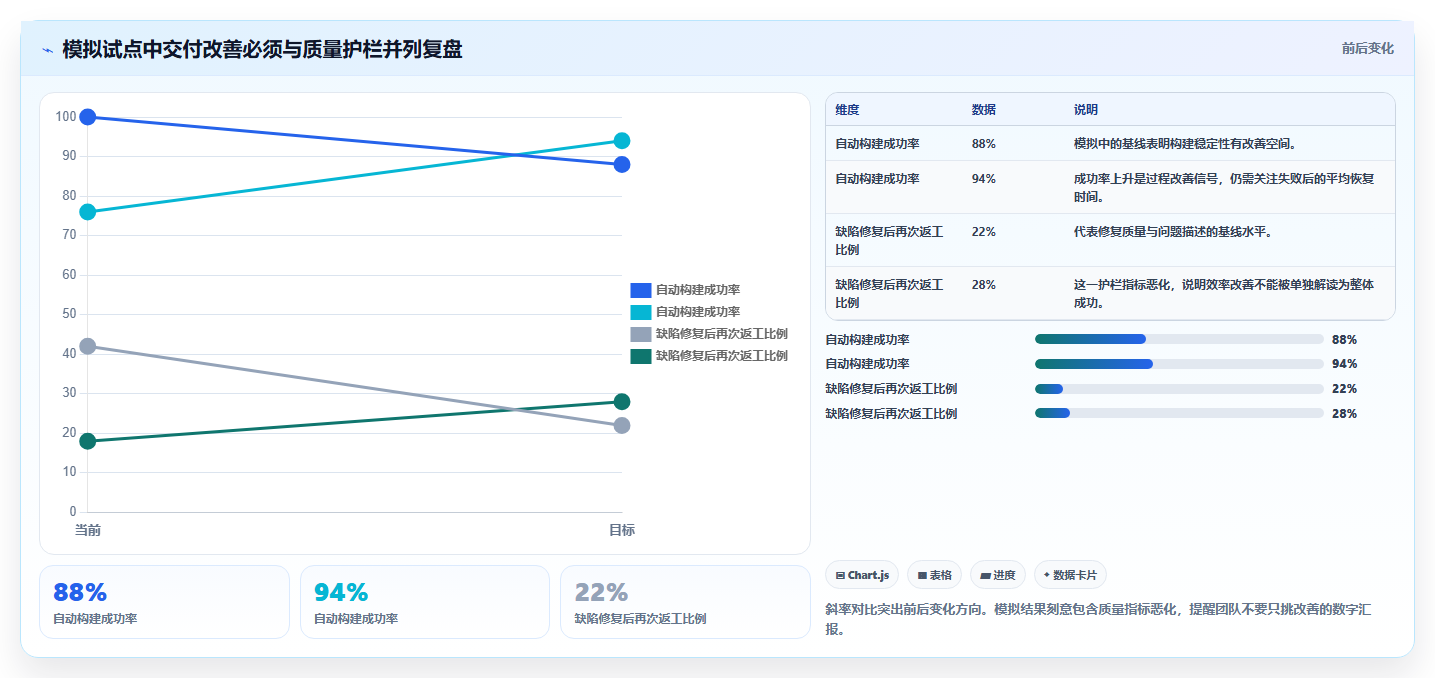Image resolution: width=1435 pixels, height=678 pixels.
Task: Click the cyan data point at 76 on 当前
Action: point(88,212)
